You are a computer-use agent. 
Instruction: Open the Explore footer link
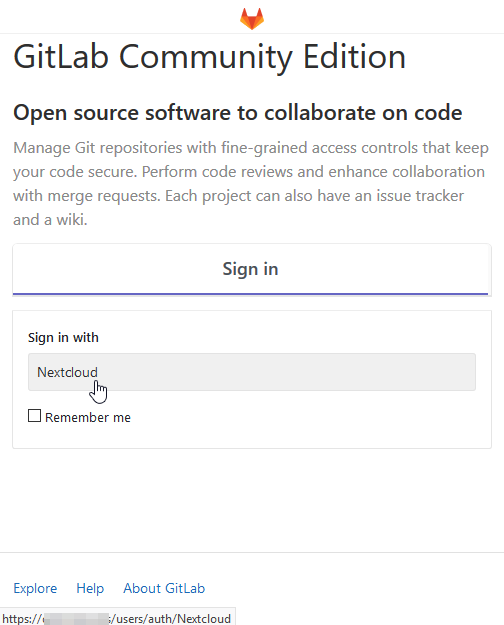coord(35,588)
